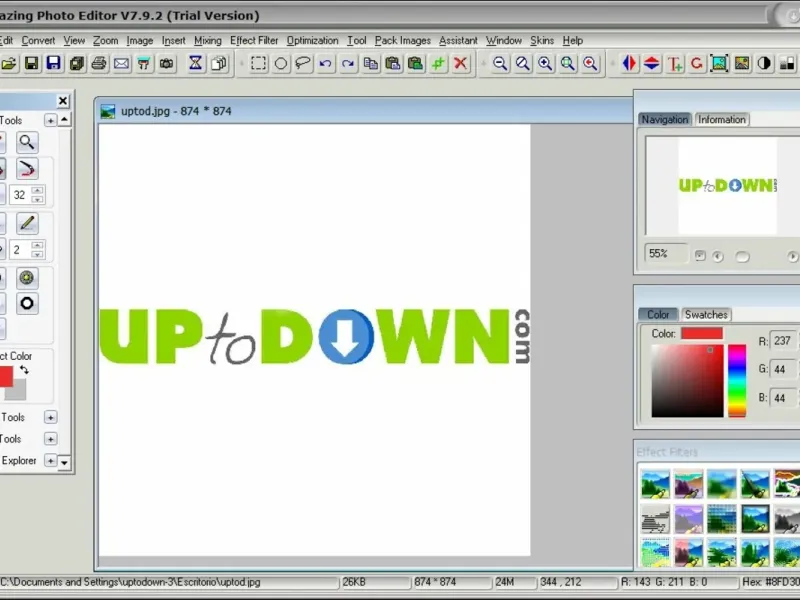This screenshot has width=800, height=600.
Task: Click the tools panel scroll down arrow
Action: tap(64, 462)
